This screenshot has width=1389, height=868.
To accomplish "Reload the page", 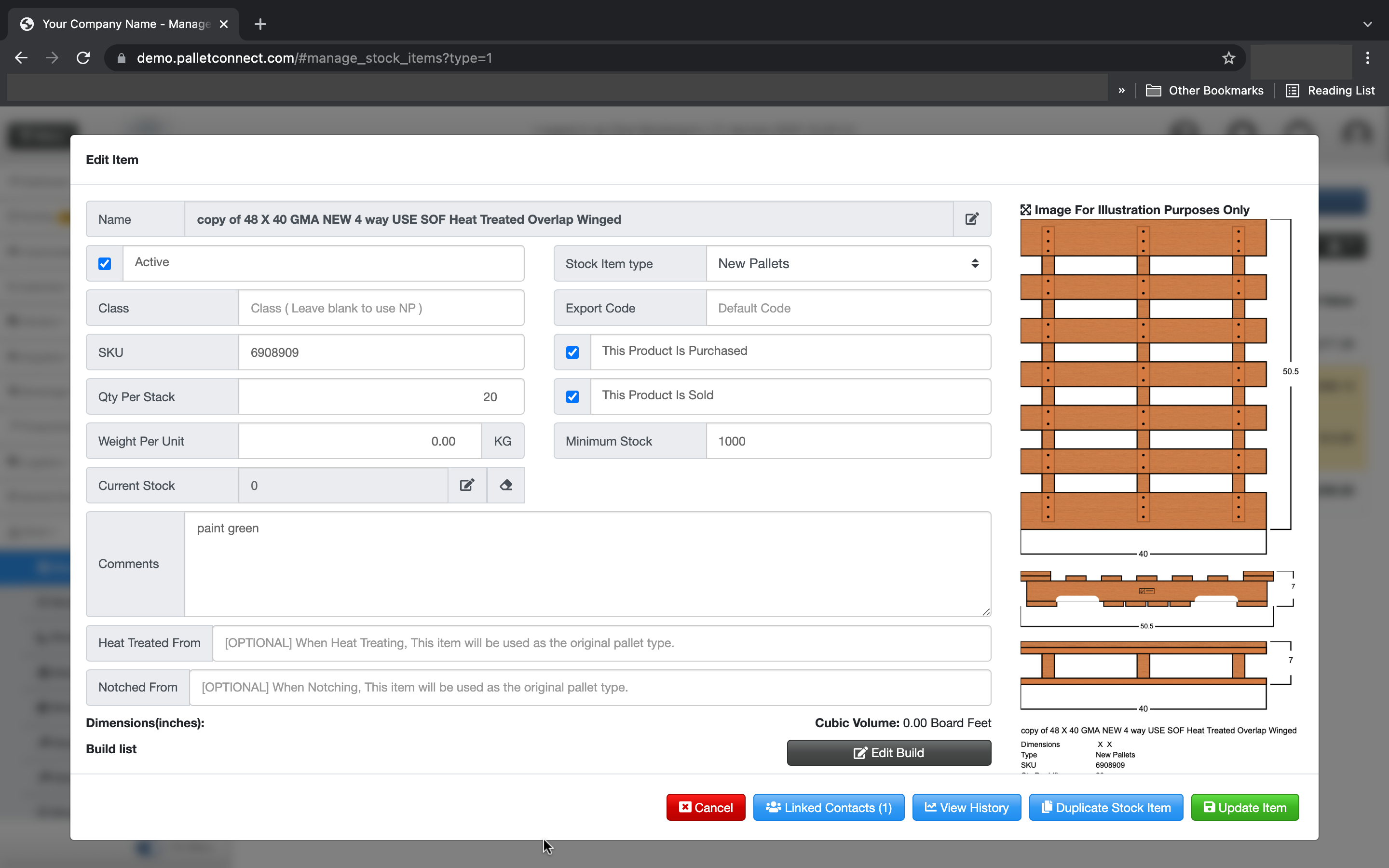I will 83,57.
